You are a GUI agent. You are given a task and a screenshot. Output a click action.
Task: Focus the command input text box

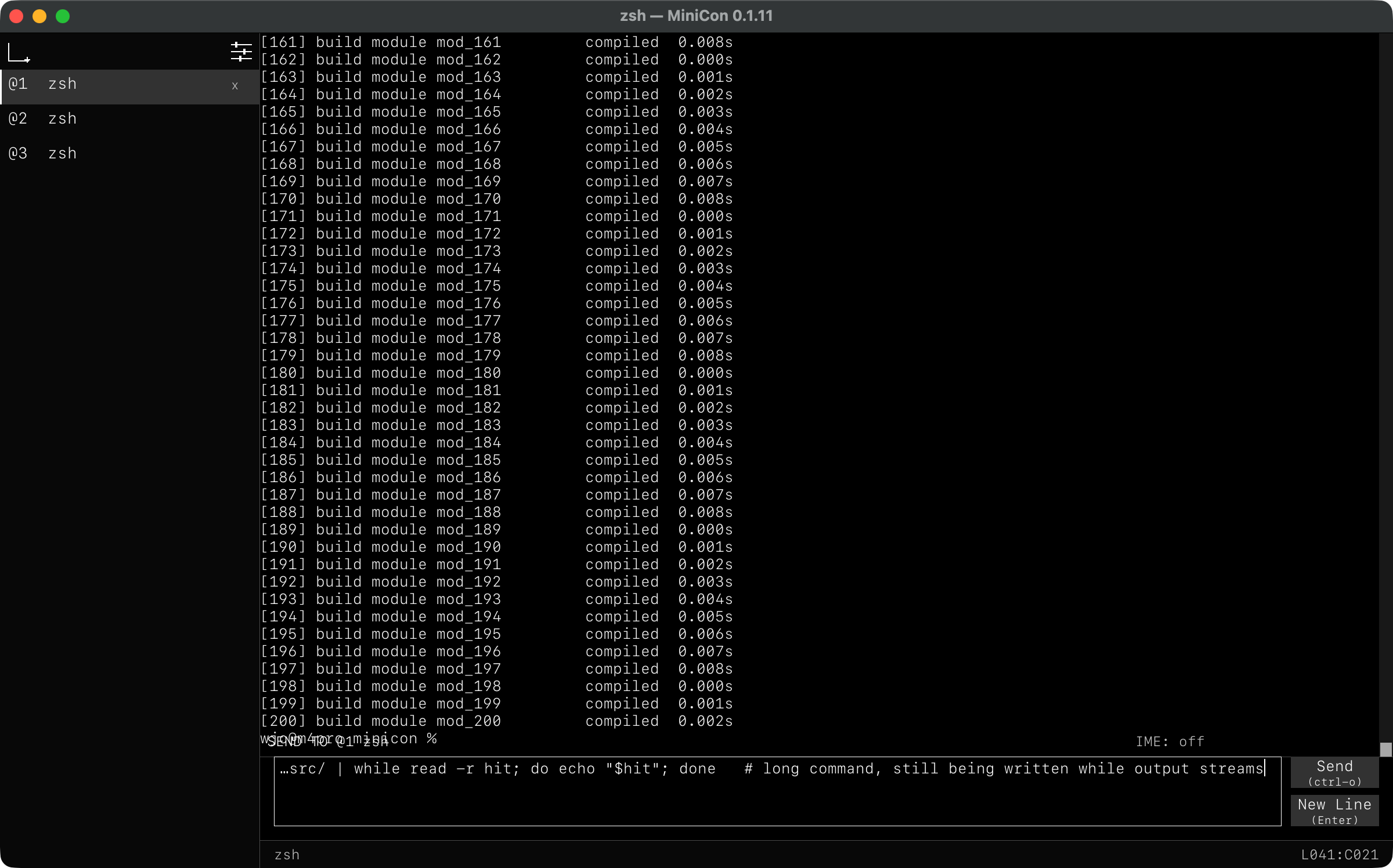click(777, 791)
